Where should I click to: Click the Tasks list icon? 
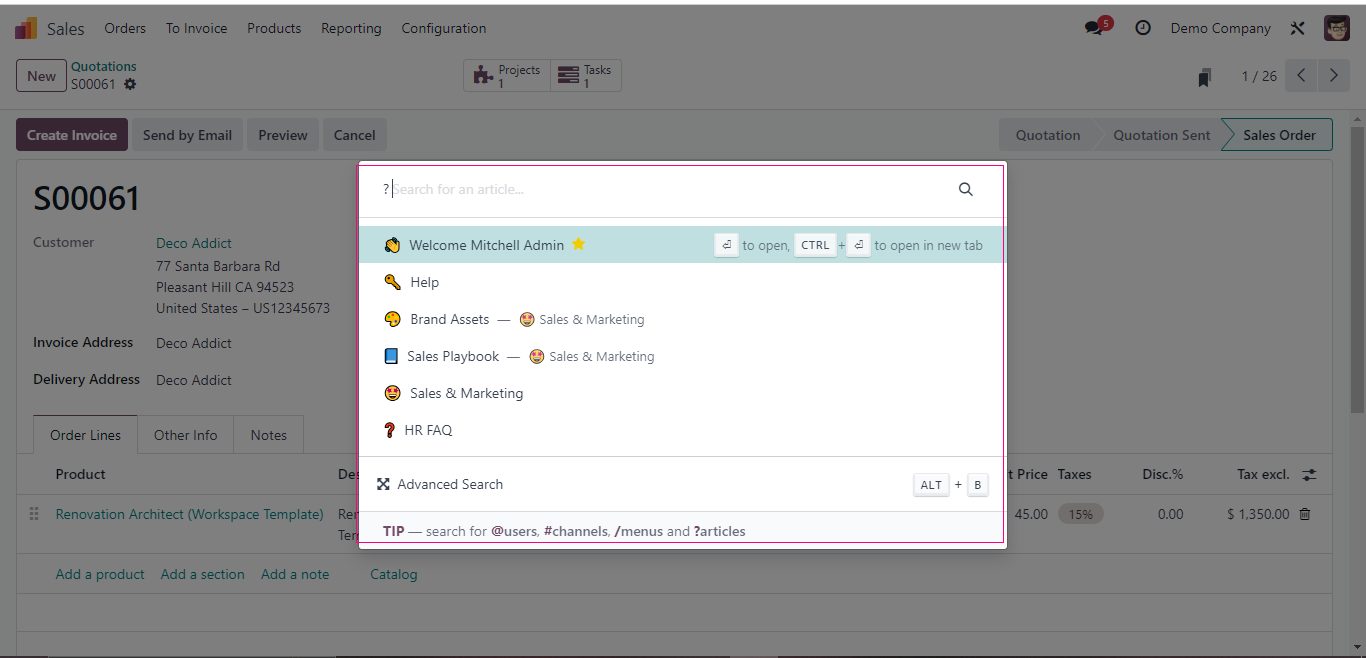[x=568, y=75]
